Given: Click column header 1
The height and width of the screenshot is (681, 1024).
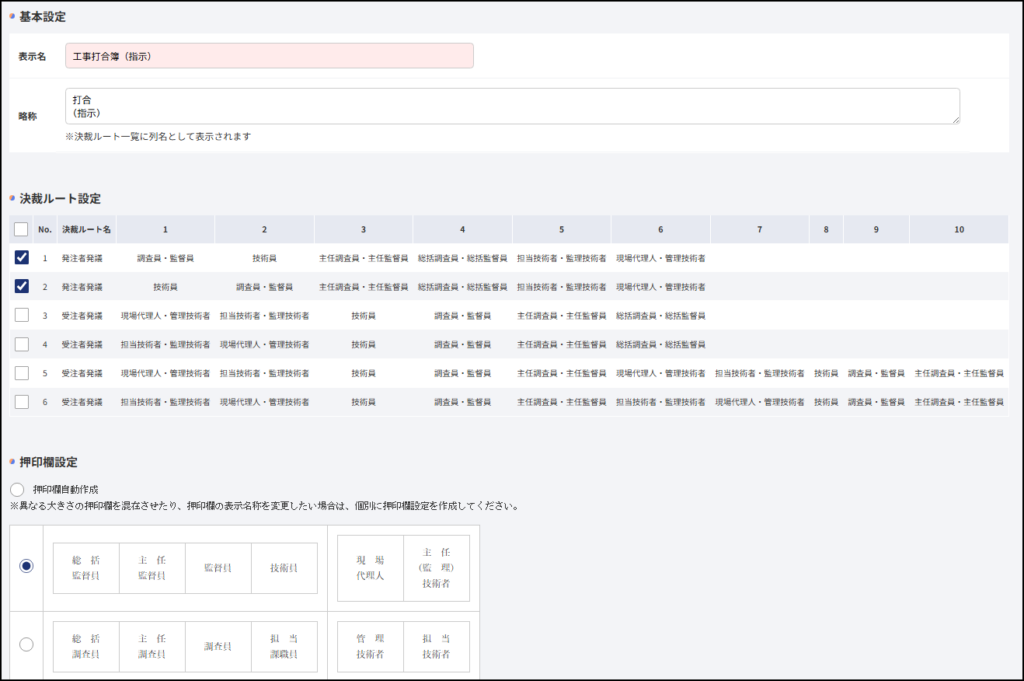Looking at the screenshot, I should pos(165,229).
